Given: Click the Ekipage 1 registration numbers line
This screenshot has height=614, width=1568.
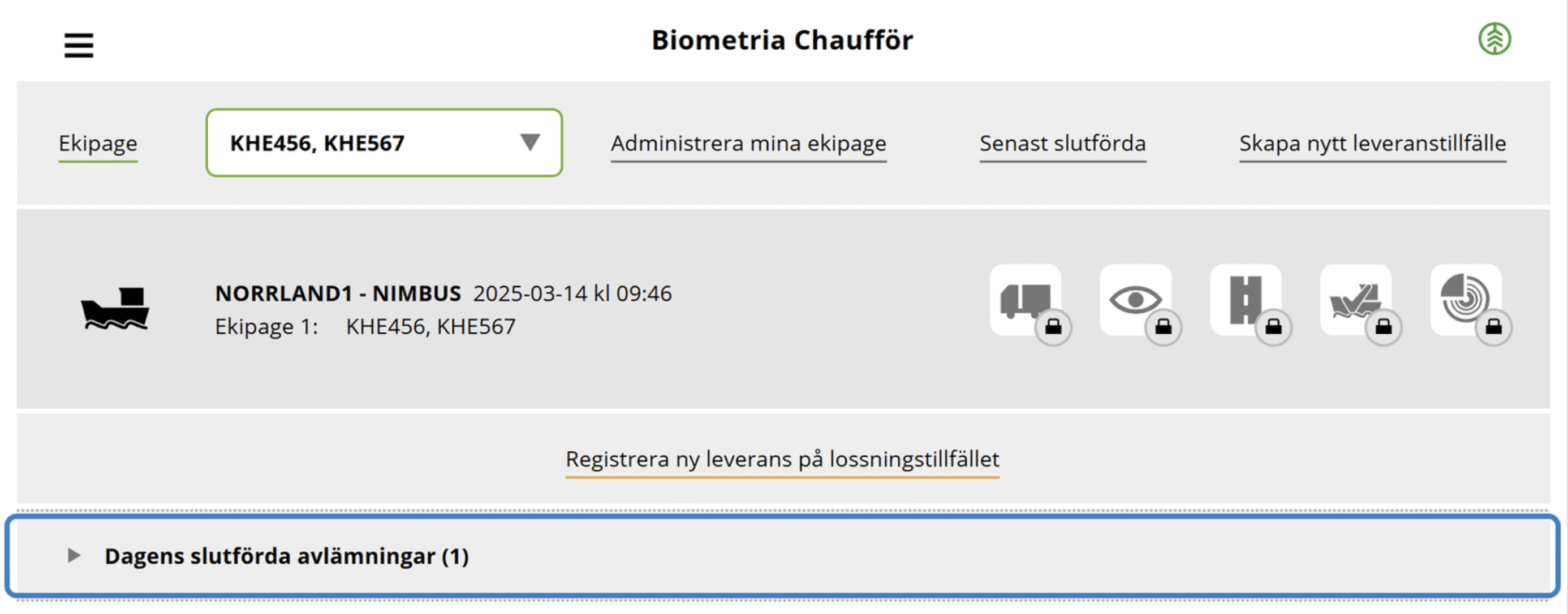Looking at the screenshot, I should pos(365,327).
